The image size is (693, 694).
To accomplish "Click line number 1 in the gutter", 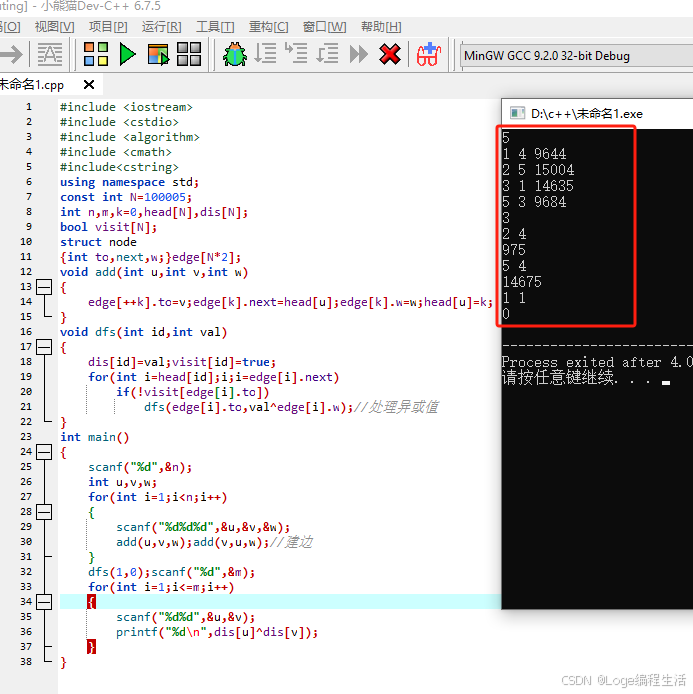I will pyautogui.click(x=29, y=107).
